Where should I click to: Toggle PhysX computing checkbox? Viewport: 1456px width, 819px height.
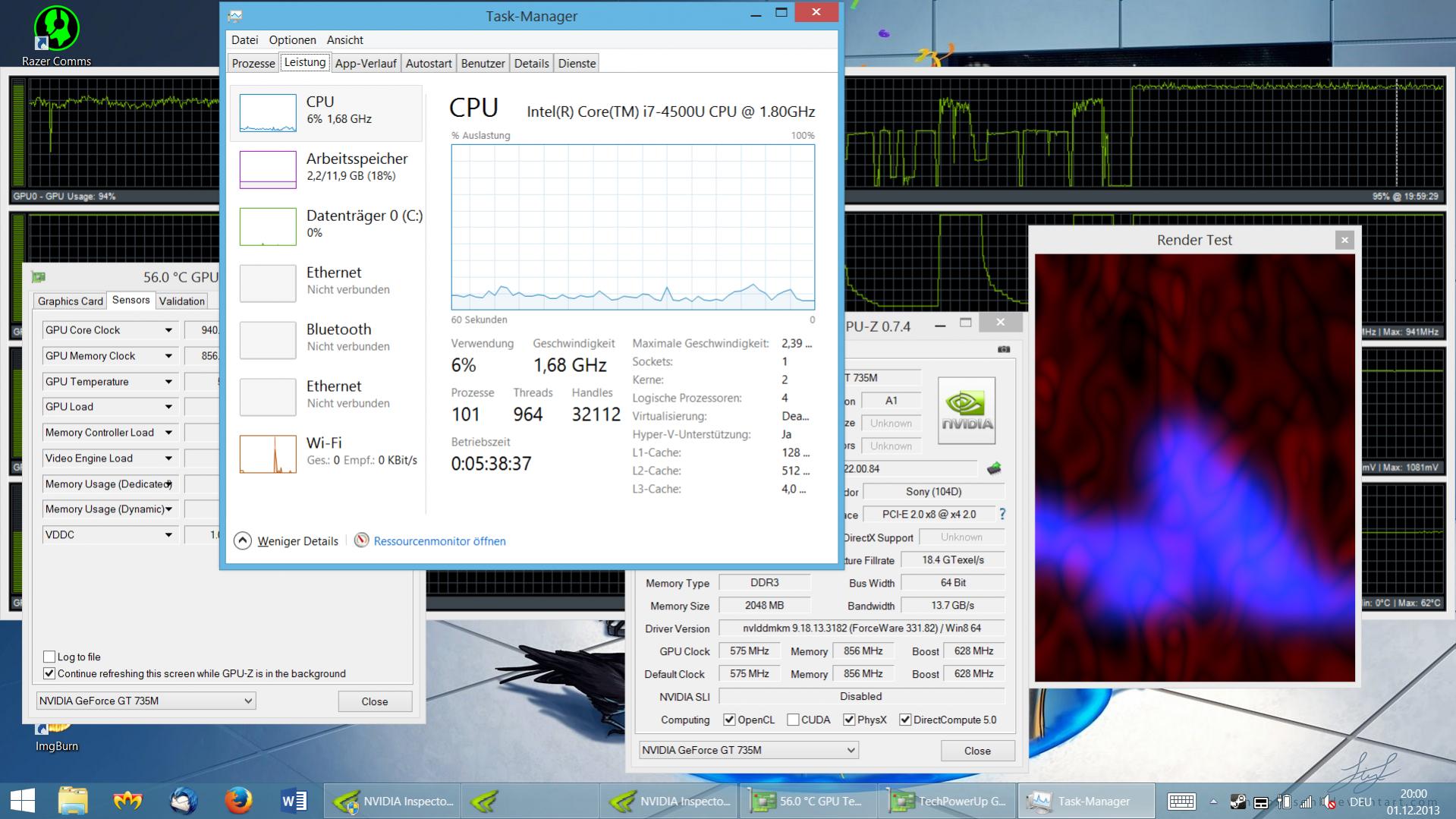[849, 720]
